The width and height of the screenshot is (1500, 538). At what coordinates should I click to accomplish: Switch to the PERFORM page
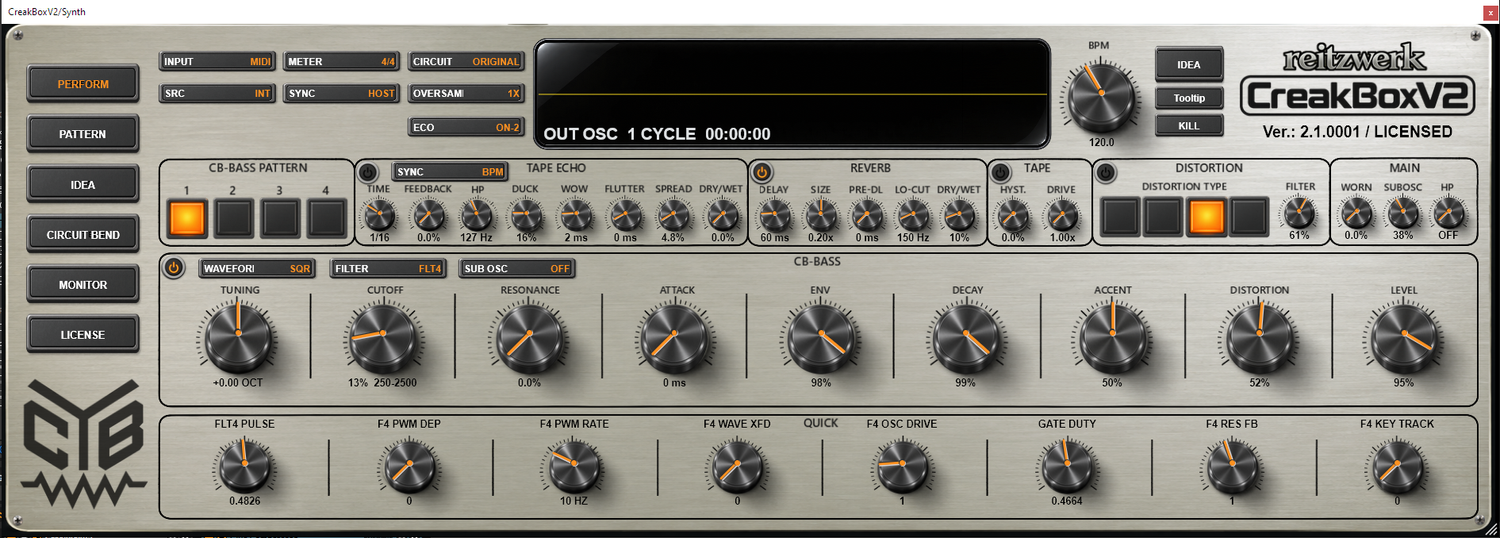click(83, 84)
